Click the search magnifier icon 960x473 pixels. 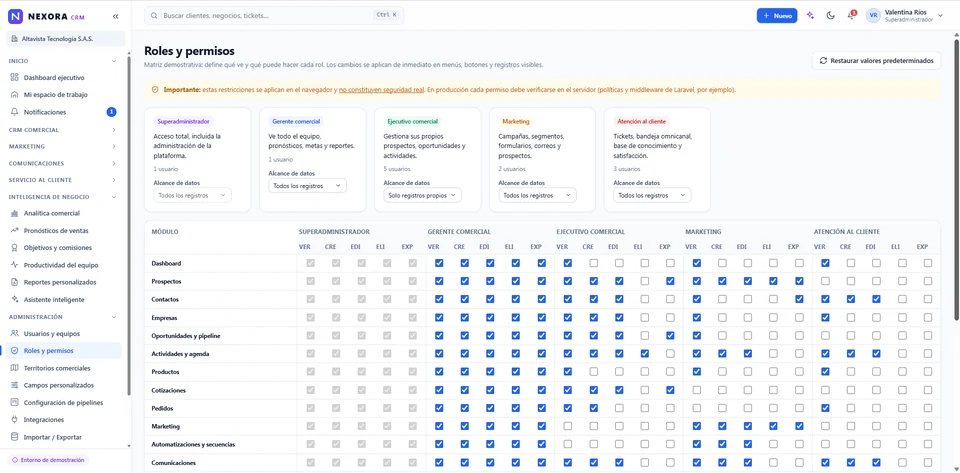pos(154,15)
